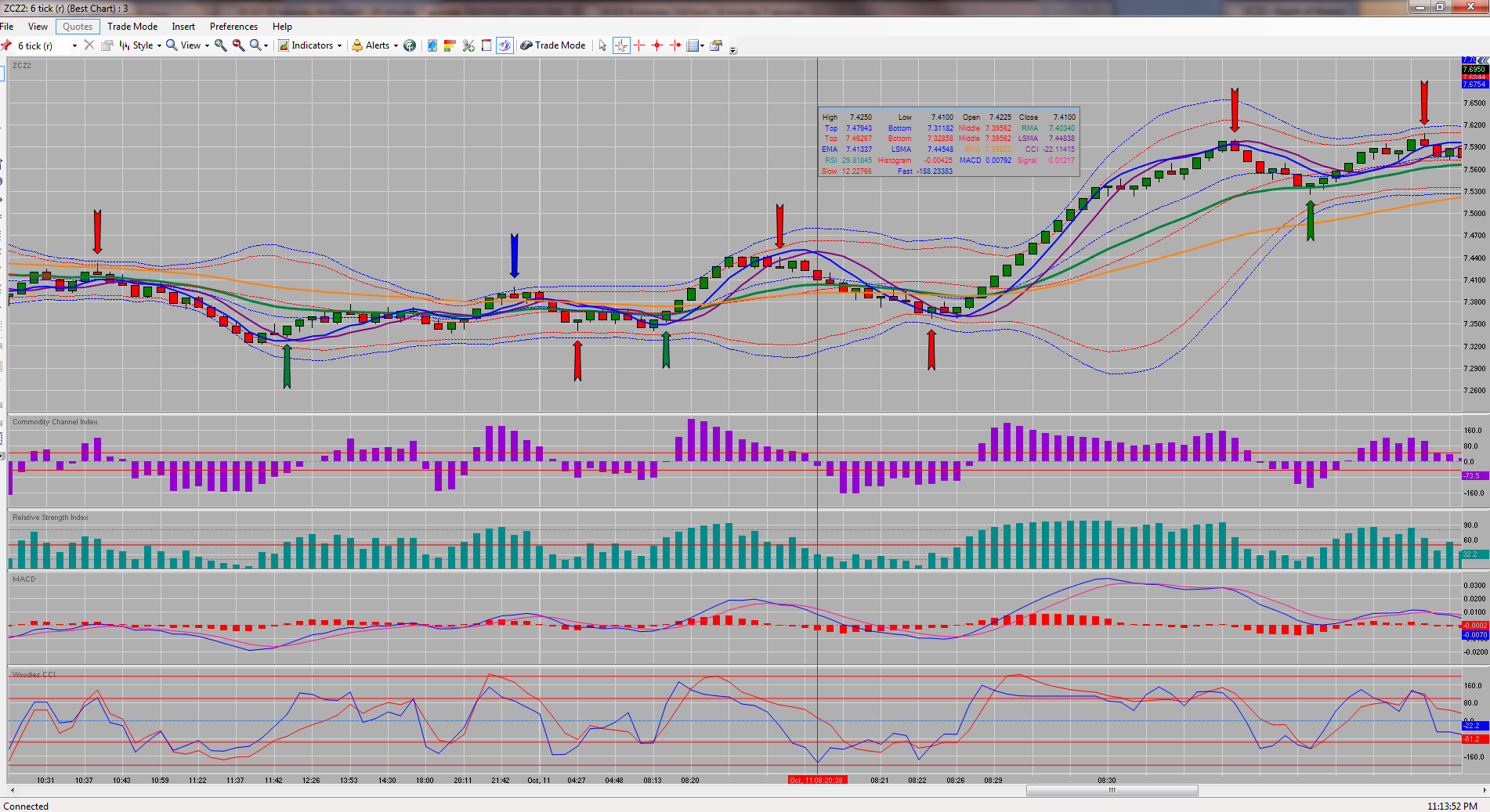
Task: Click the '11:13:52 PM' clock in the status bar
Action: (x=1452, y=806)
